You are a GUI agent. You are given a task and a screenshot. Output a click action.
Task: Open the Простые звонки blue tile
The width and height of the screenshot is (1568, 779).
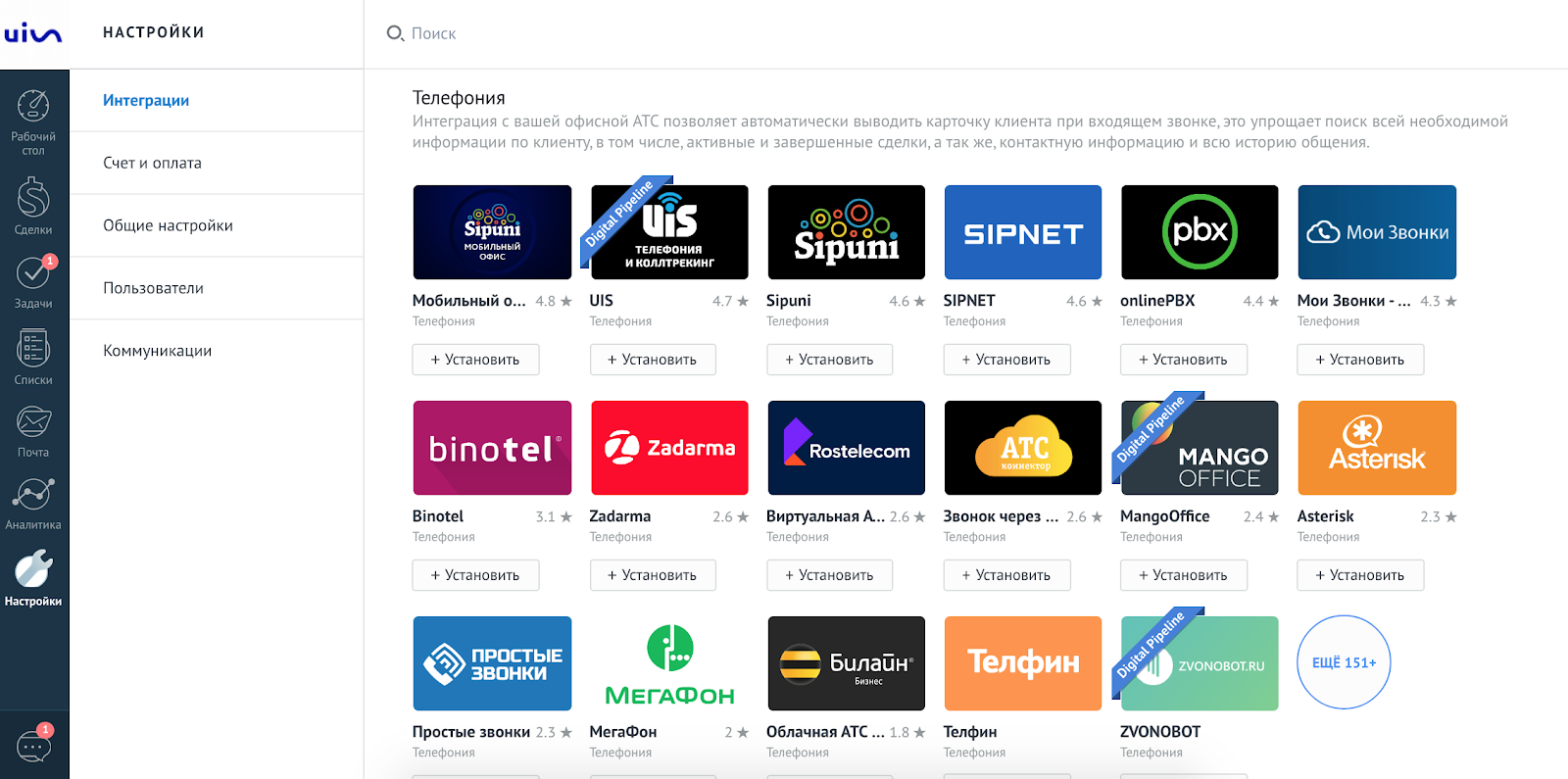point(492,663)
